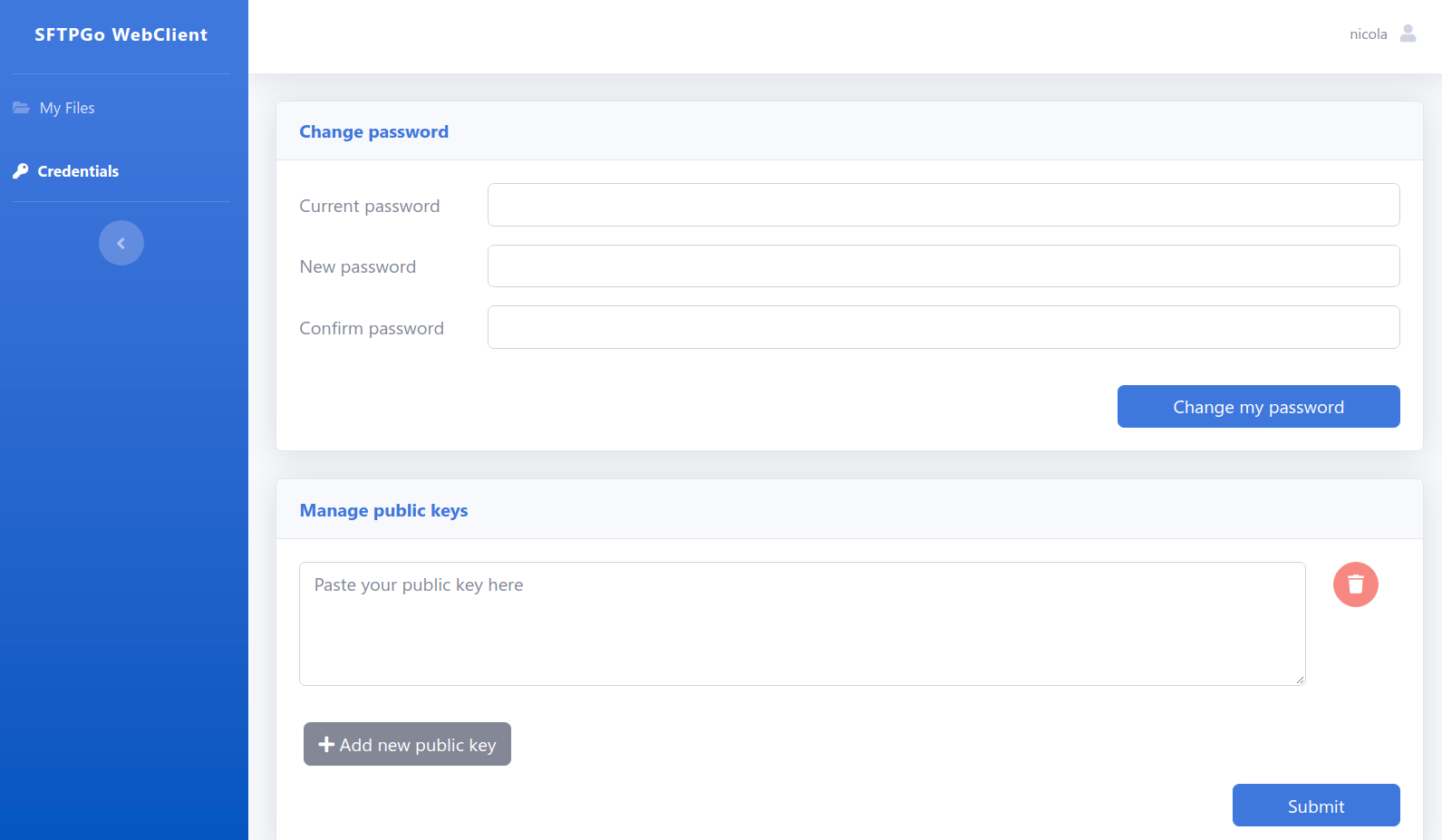The height and width of the screenshot is (840, 1442).
Task: Click into the New password field
Action: [x=943, y=266]
